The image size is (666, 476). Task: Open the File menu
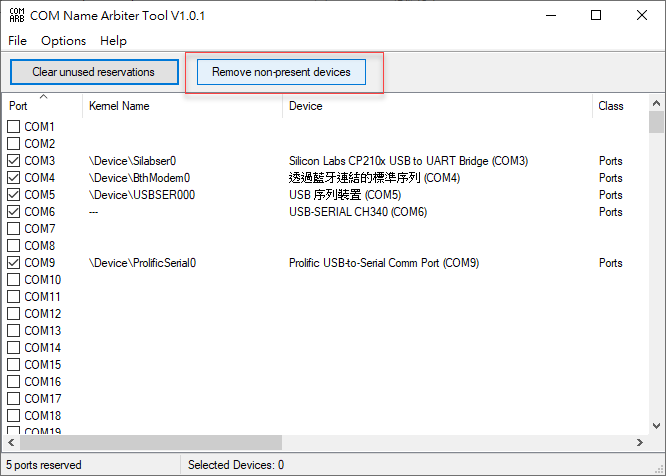(17, 41)
